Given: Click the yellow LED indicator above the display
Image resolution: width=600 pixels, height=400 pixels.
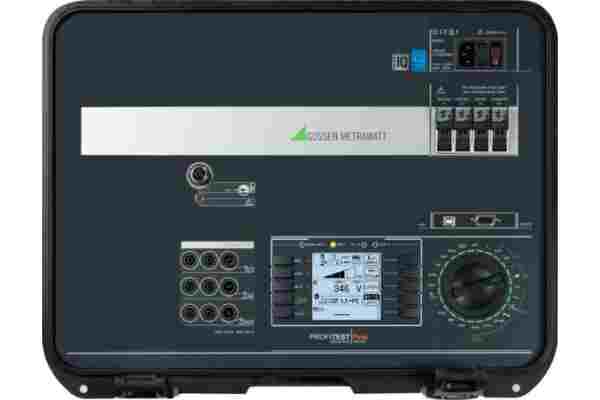Looking at the screenshot, I should tap(333, 244).
